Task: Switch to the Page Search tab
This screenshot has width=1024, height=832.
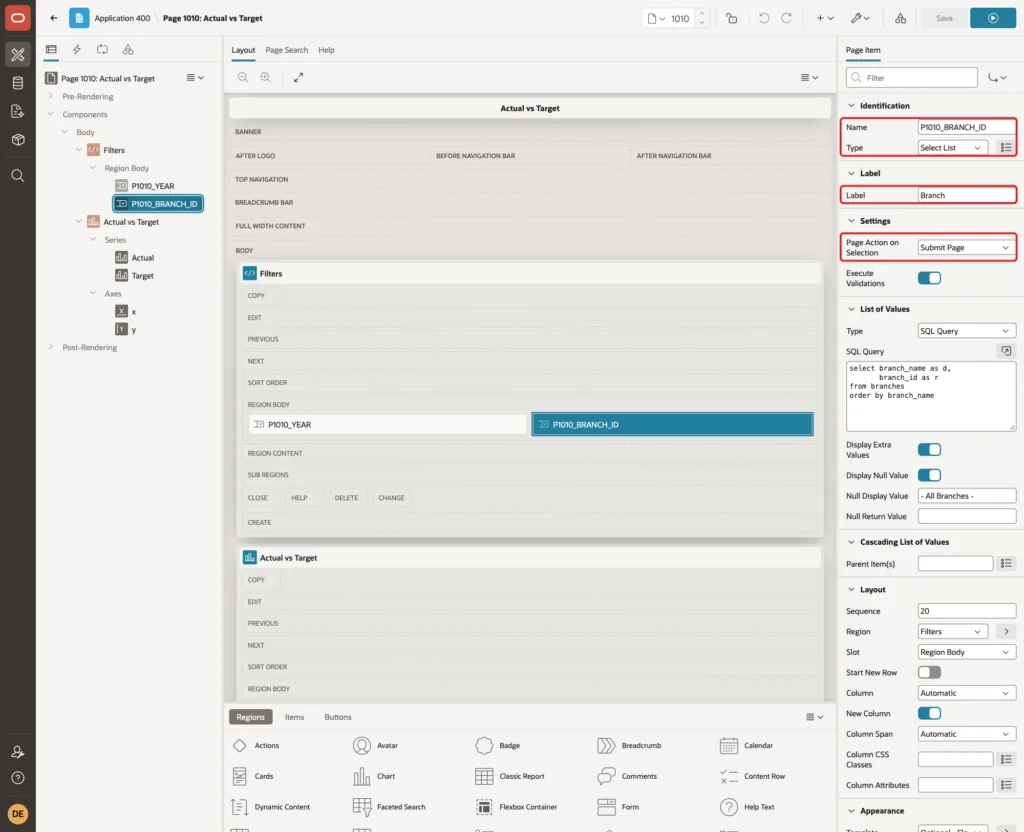Action: point(286,50)
